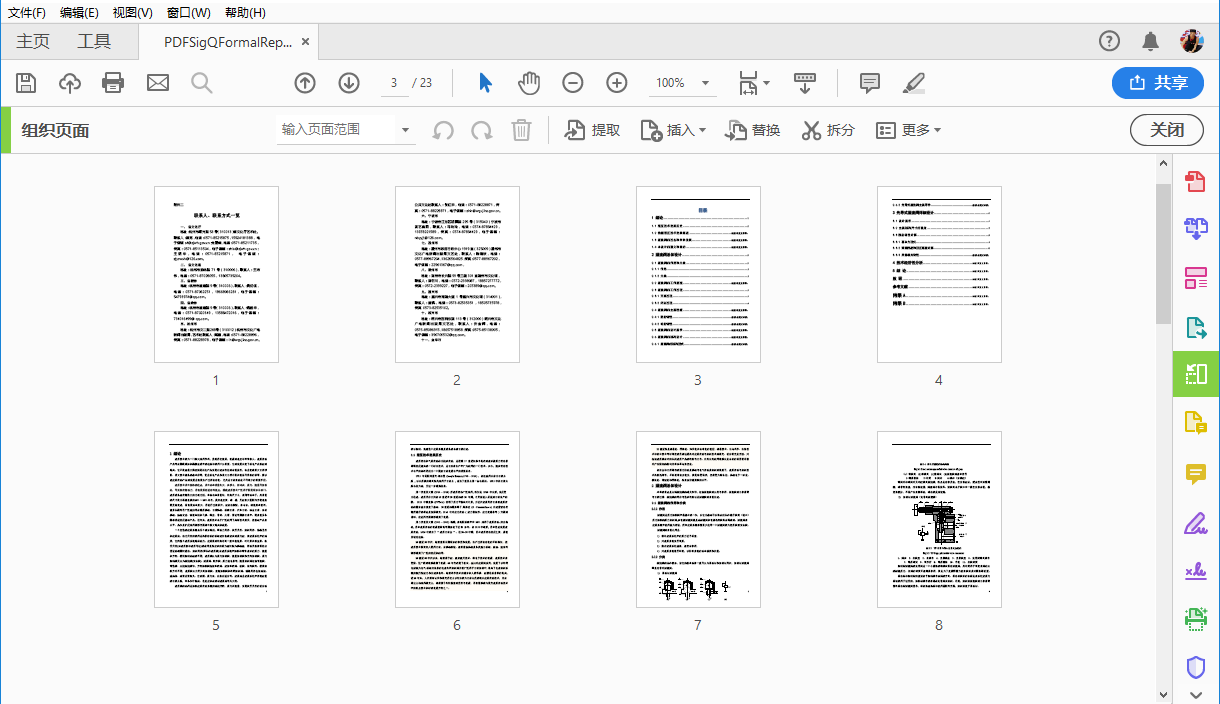
Task: Open the 插入 dropdown menu
Action: 673,130
